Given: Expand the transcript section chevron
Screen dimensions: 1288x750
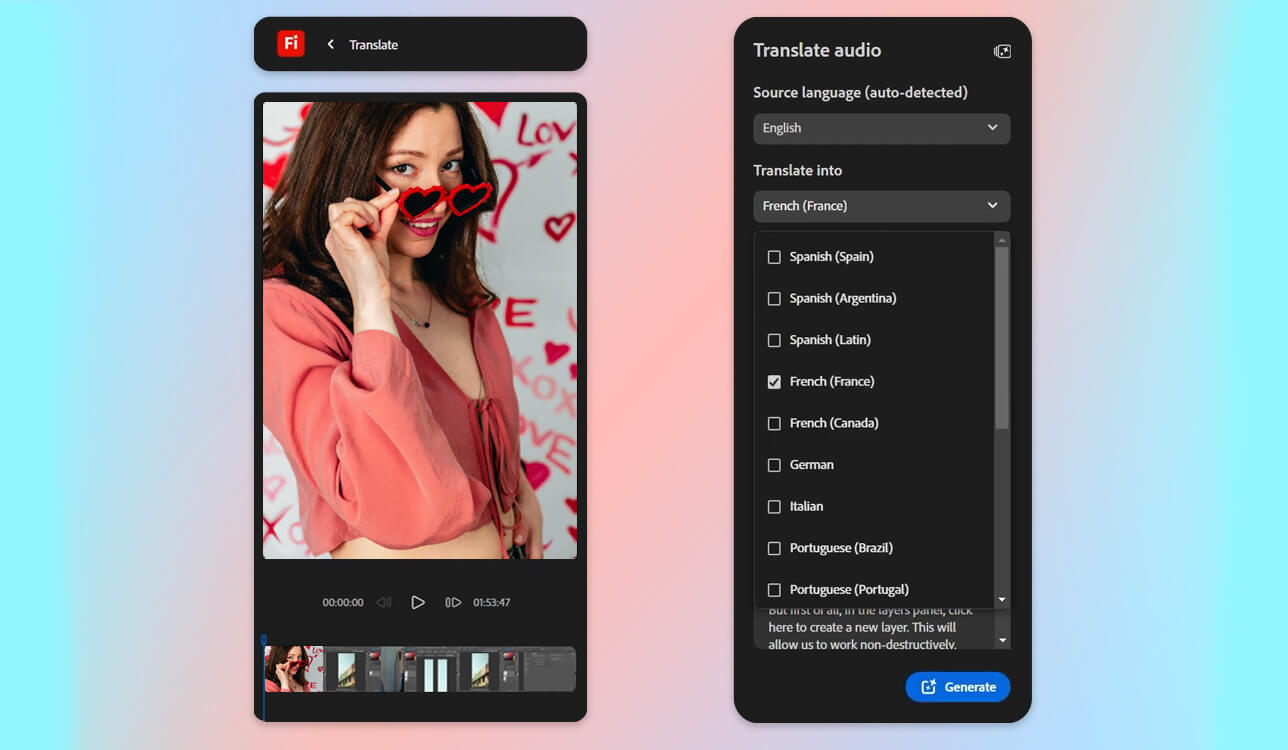Looking at the screenshot, I should [x=1001, y=638].
